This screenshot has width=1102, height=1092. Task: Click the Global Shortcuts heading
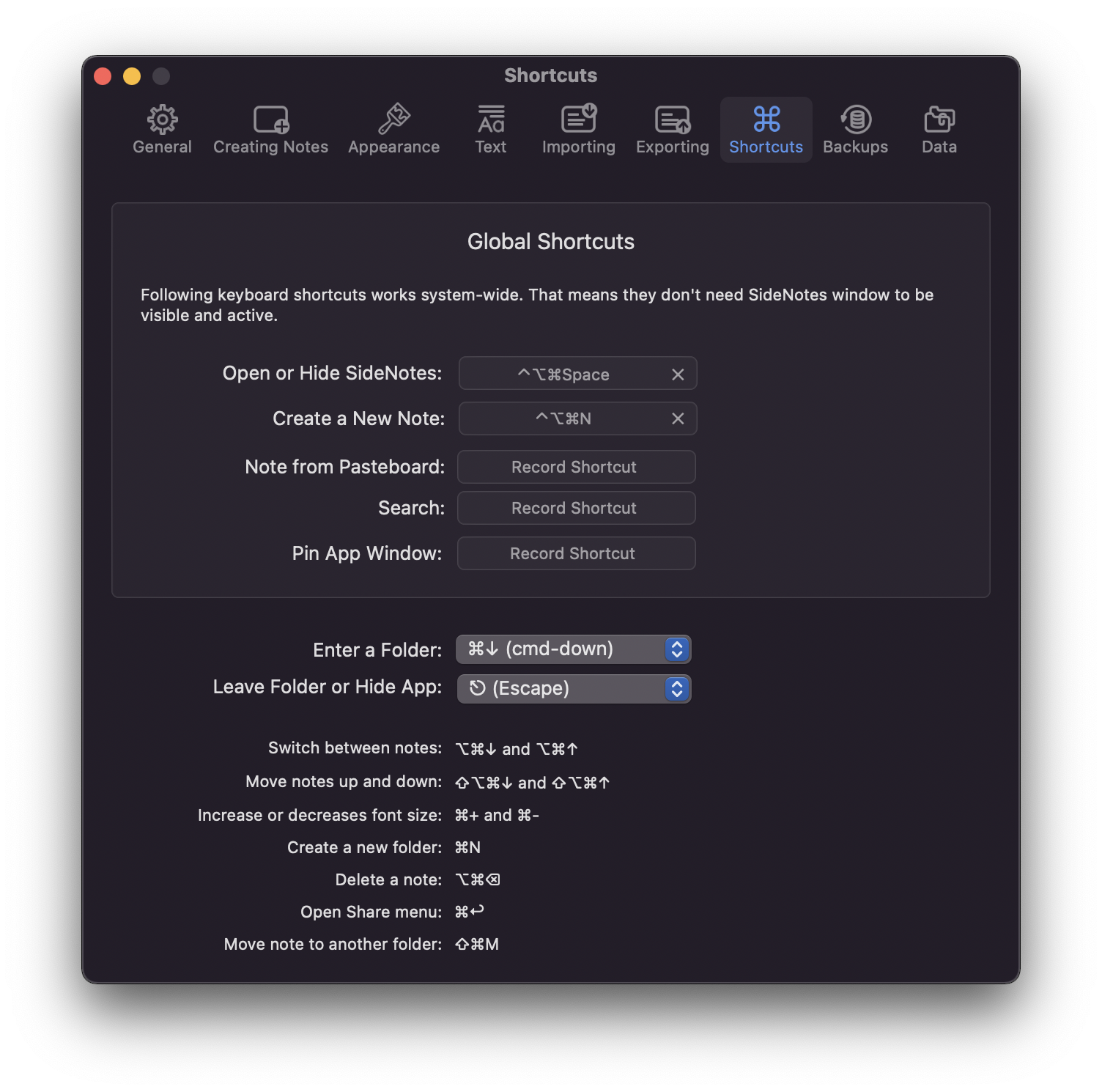[x=551, y=242]
